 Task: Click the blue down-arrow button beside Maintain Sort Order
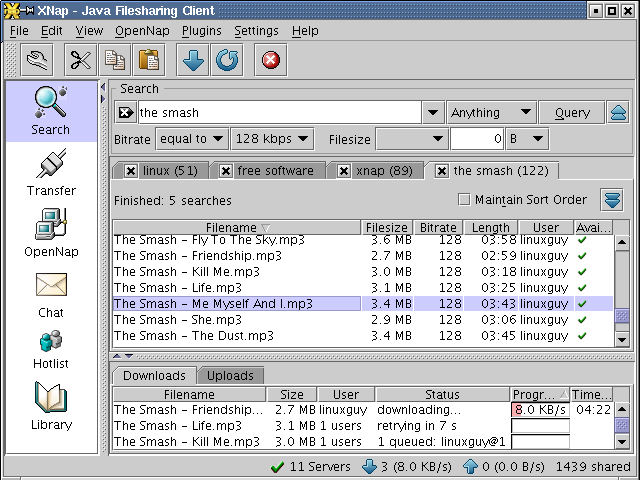tap(612, 200)
